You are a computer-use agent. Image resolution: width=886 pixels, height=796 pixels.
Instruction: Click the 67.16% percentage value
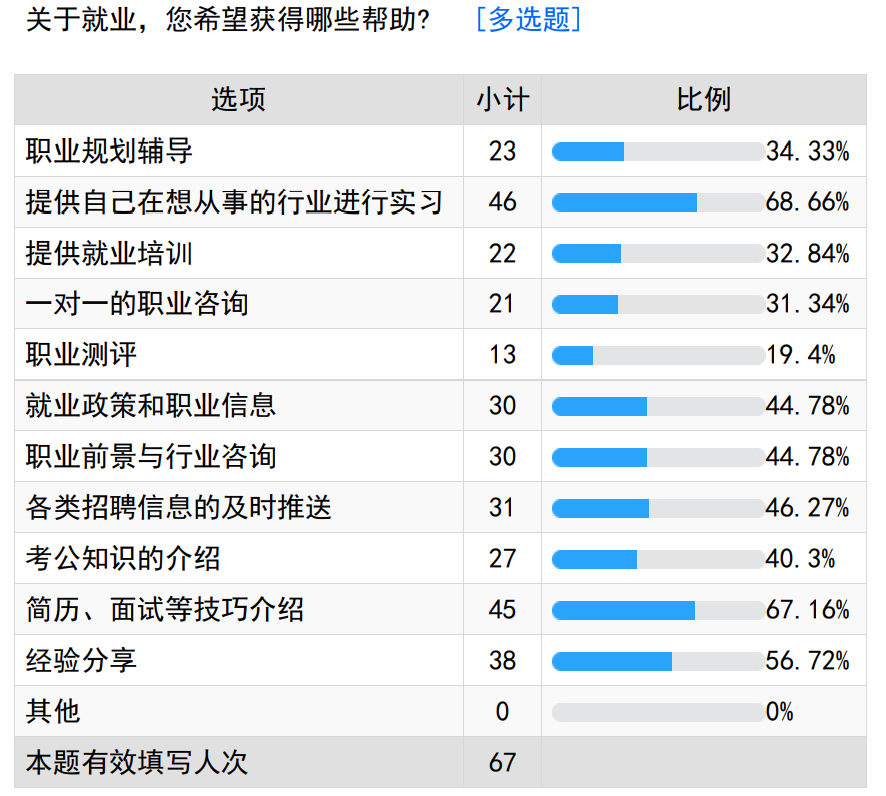(x=807, y=609)
